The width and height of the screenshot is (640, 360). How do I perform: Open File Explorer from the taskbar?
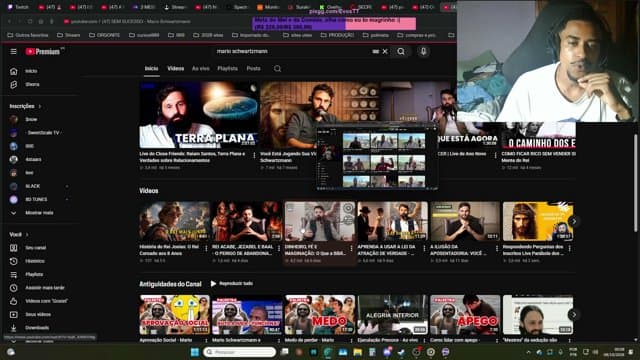coord(358,352)
